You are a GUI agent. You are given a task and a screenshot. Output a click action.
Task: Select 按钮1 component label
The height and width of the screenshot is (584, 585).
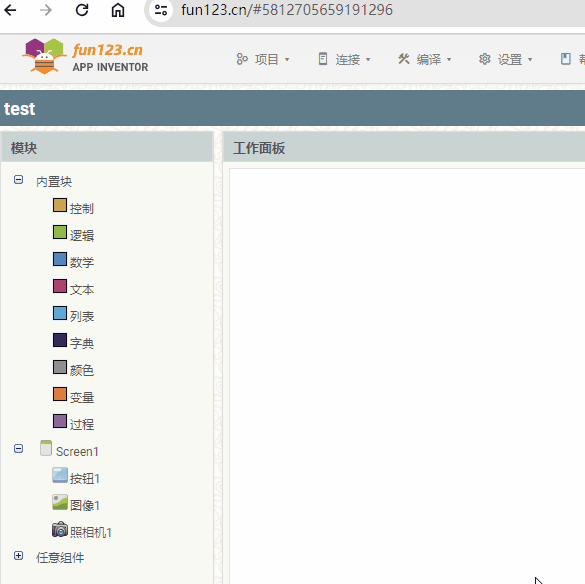click(x=85, y=478)
